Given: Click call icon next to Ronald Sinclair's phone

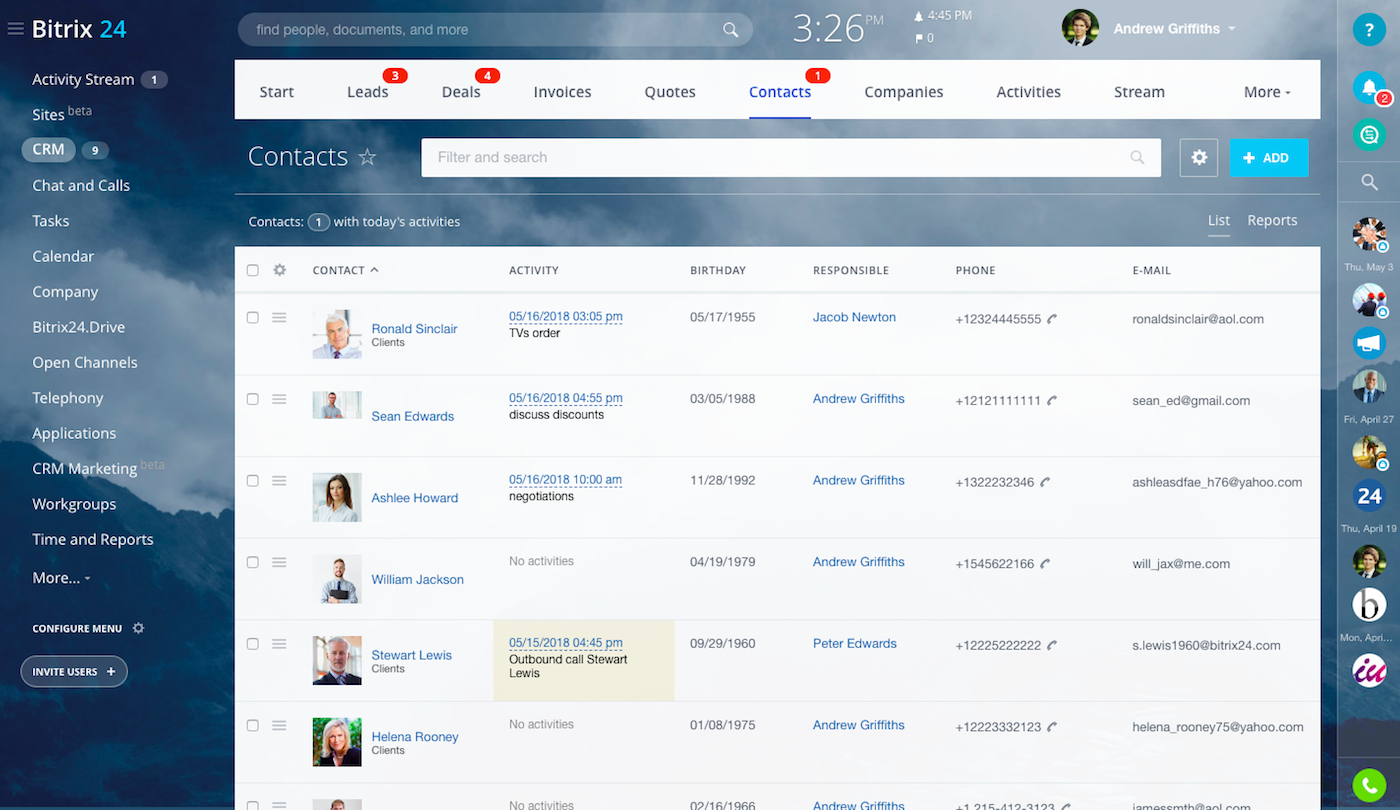Looking at the screenshot, I should (1052, 319).
